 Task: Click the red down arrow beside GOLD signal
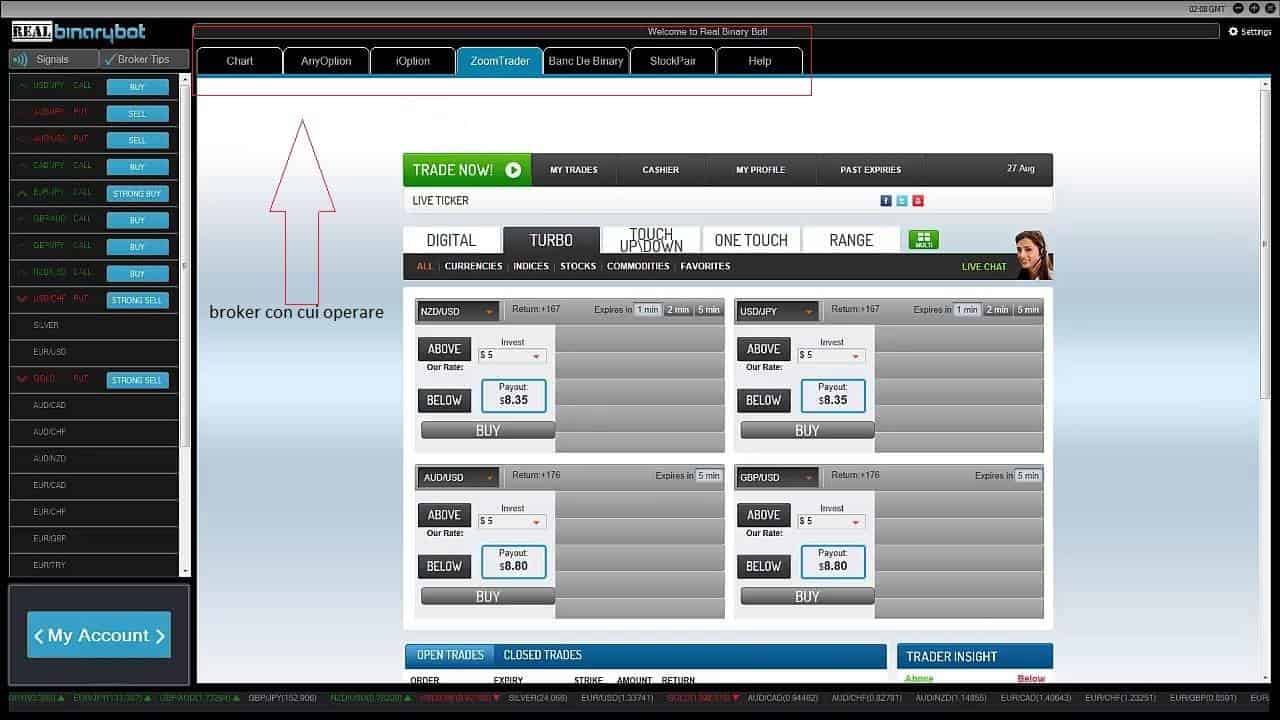[x=23, y=379]
